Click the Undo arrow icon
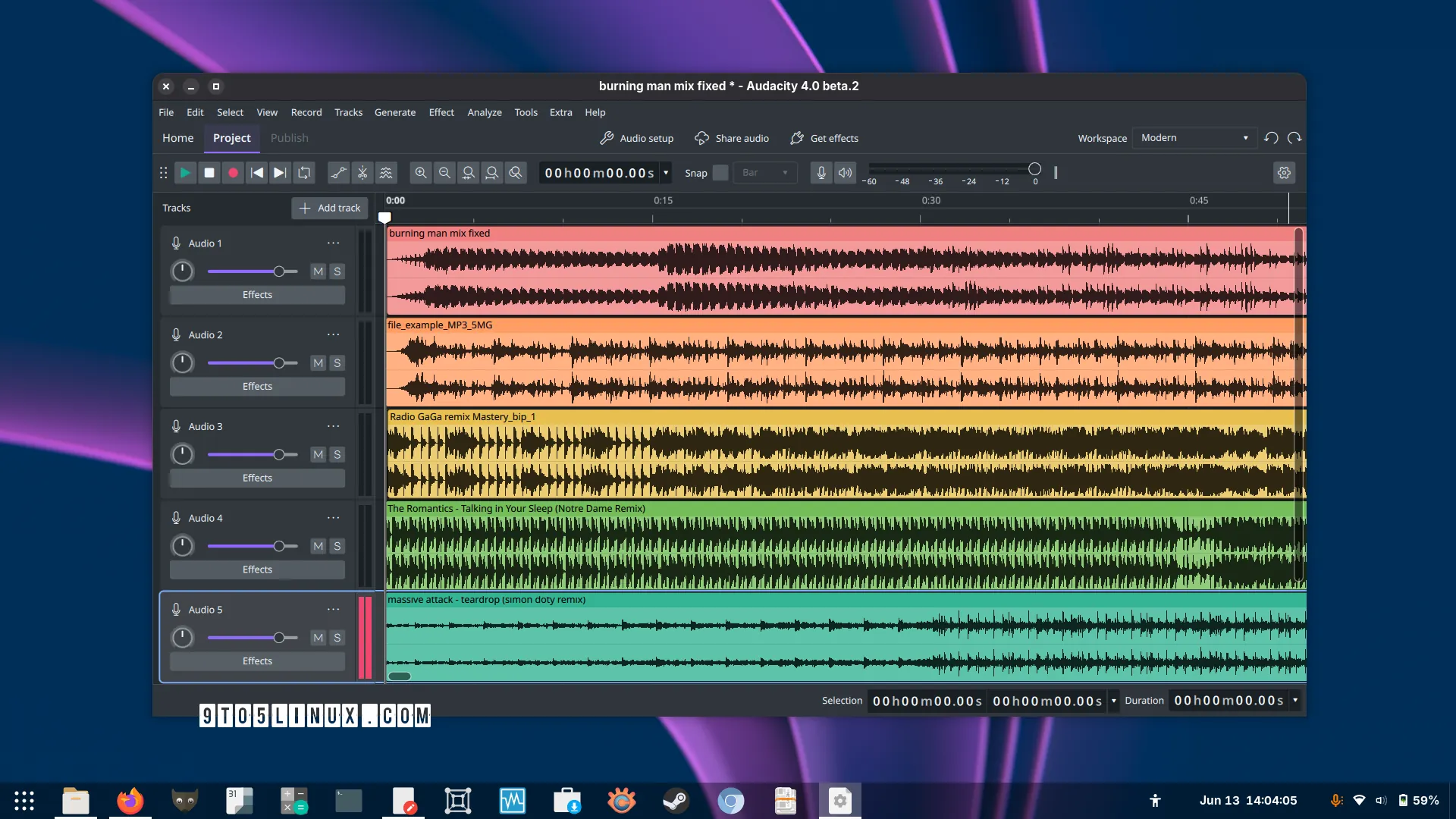Viewport: 1456px width, 819px height. pyautogui.click(x=1271, y=138)
